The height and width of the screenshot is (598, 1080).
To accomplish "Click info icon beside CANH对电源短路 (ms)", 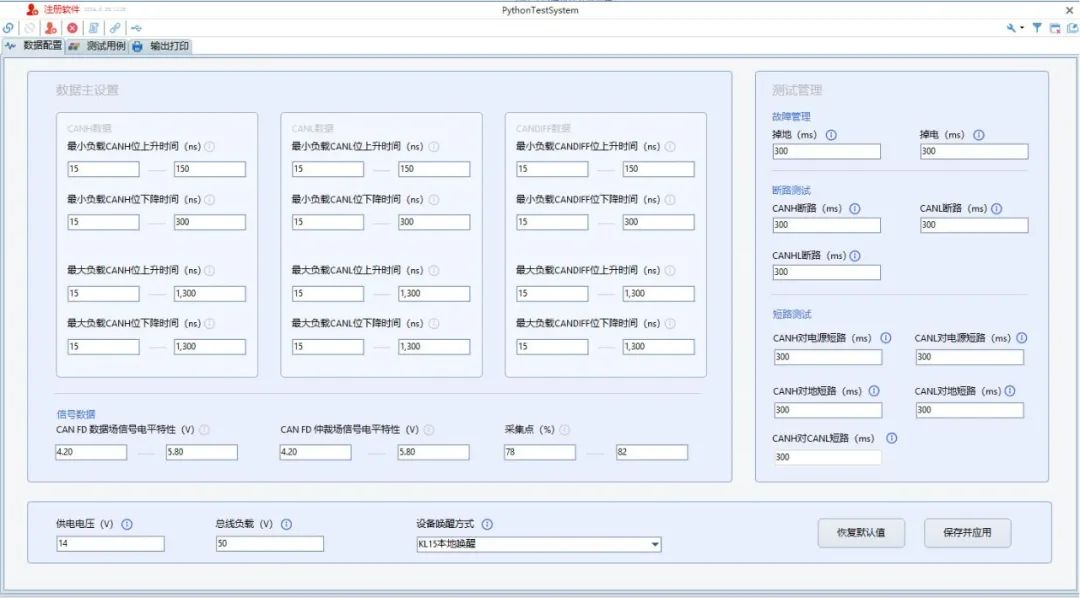I will point(886,338).
